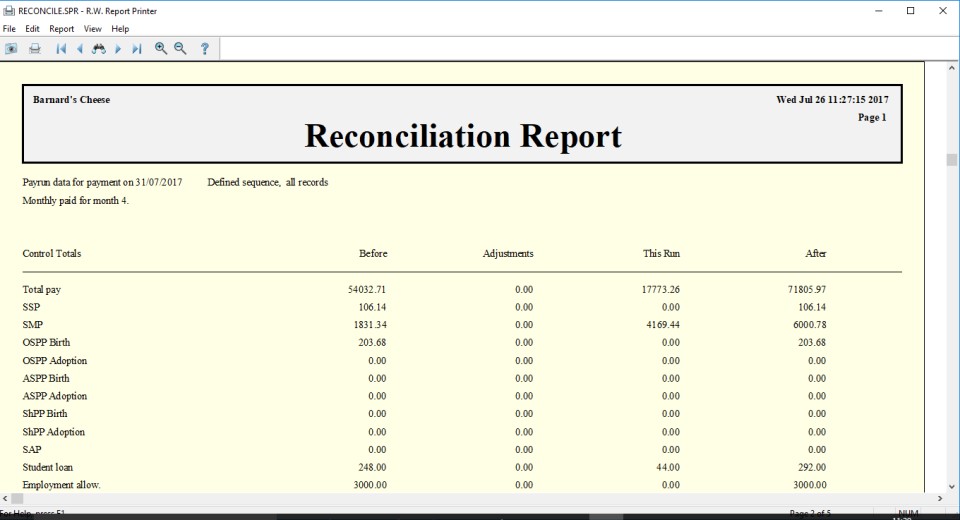Advance to next report page
Viewport: 960px width, 520px height.
point(118,48)
